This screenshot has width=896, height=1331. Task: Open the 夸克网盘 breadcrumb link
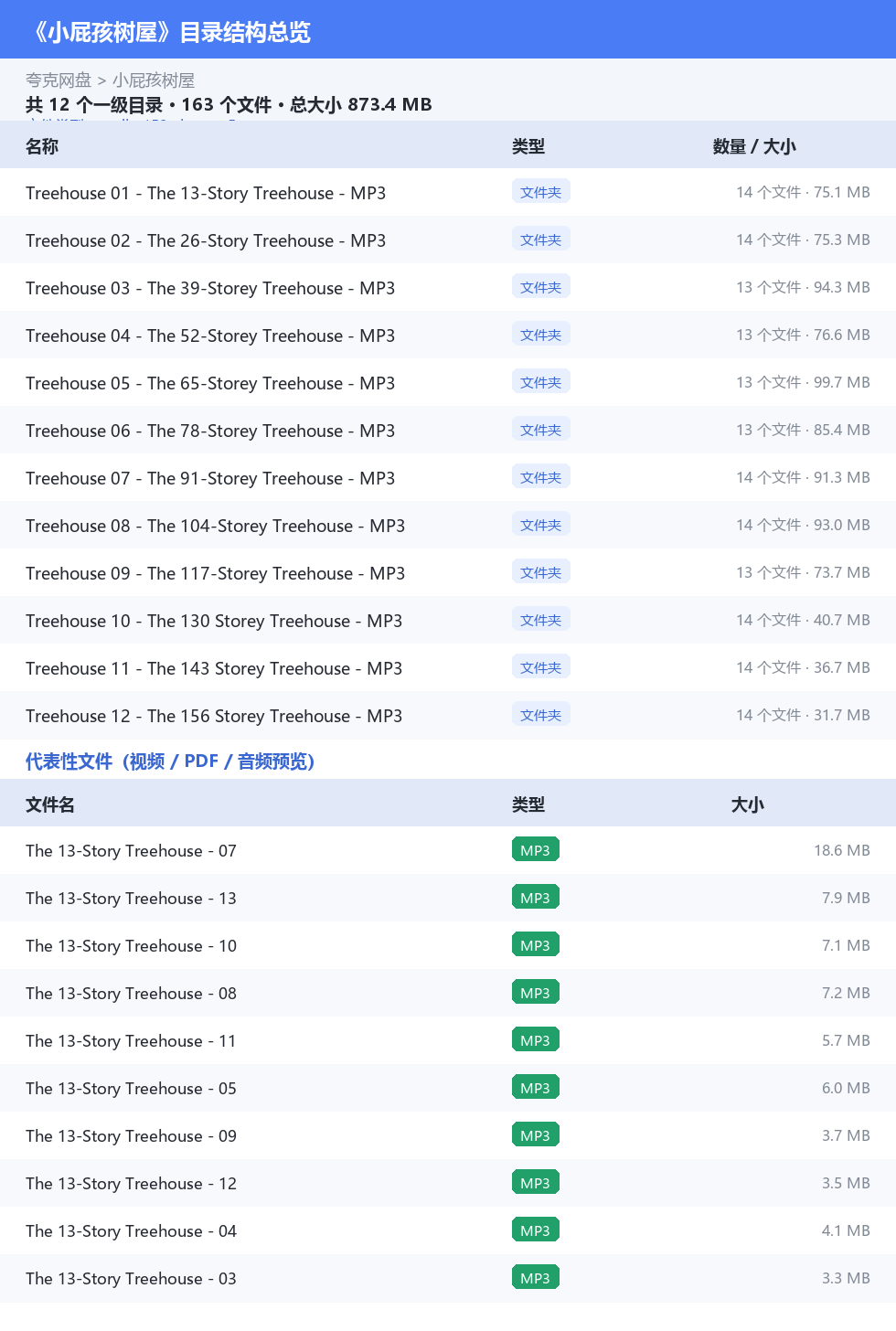pyautogui.click(x=59, y=80)
